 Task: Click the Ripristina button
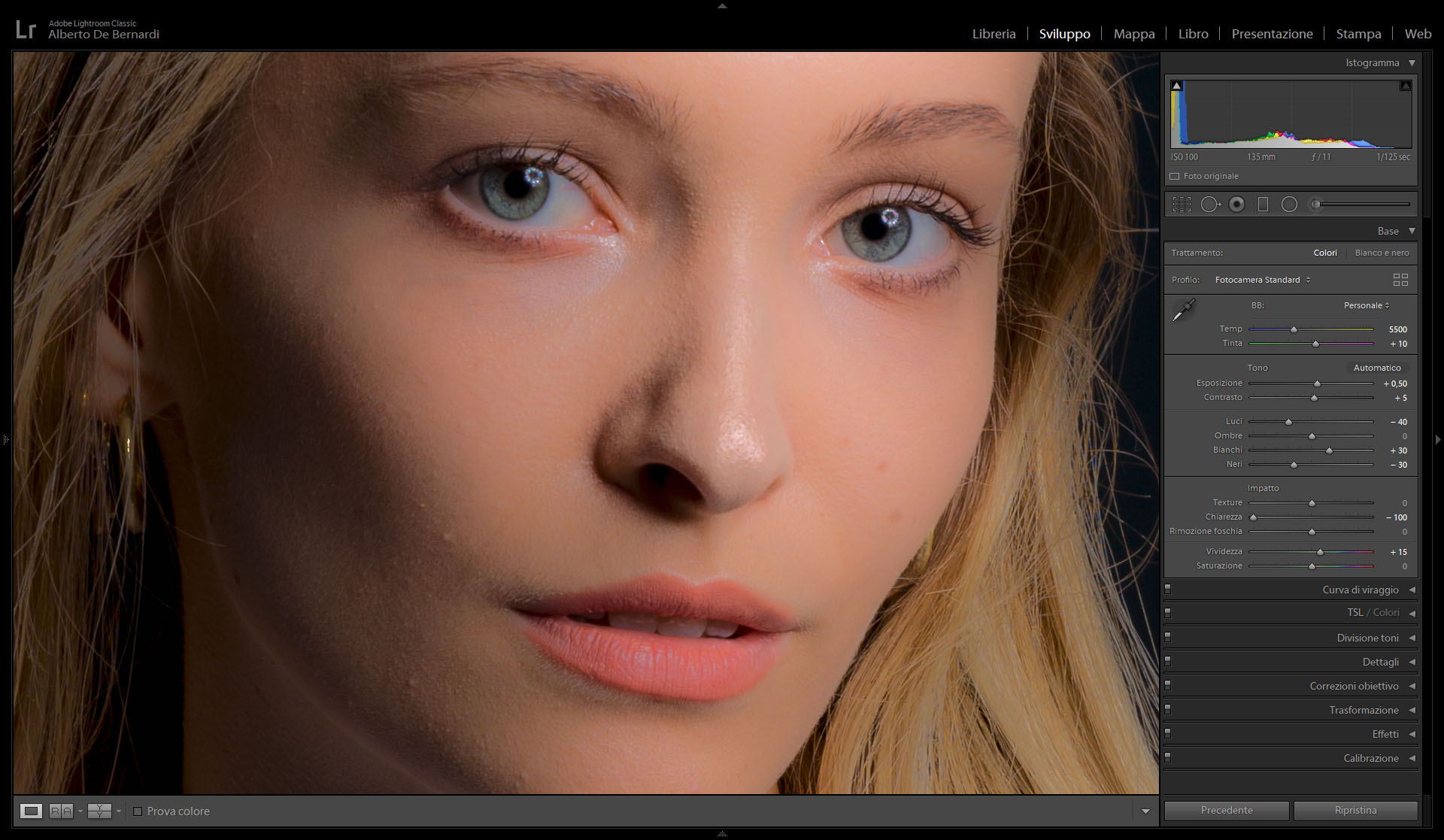(1355, 811)
